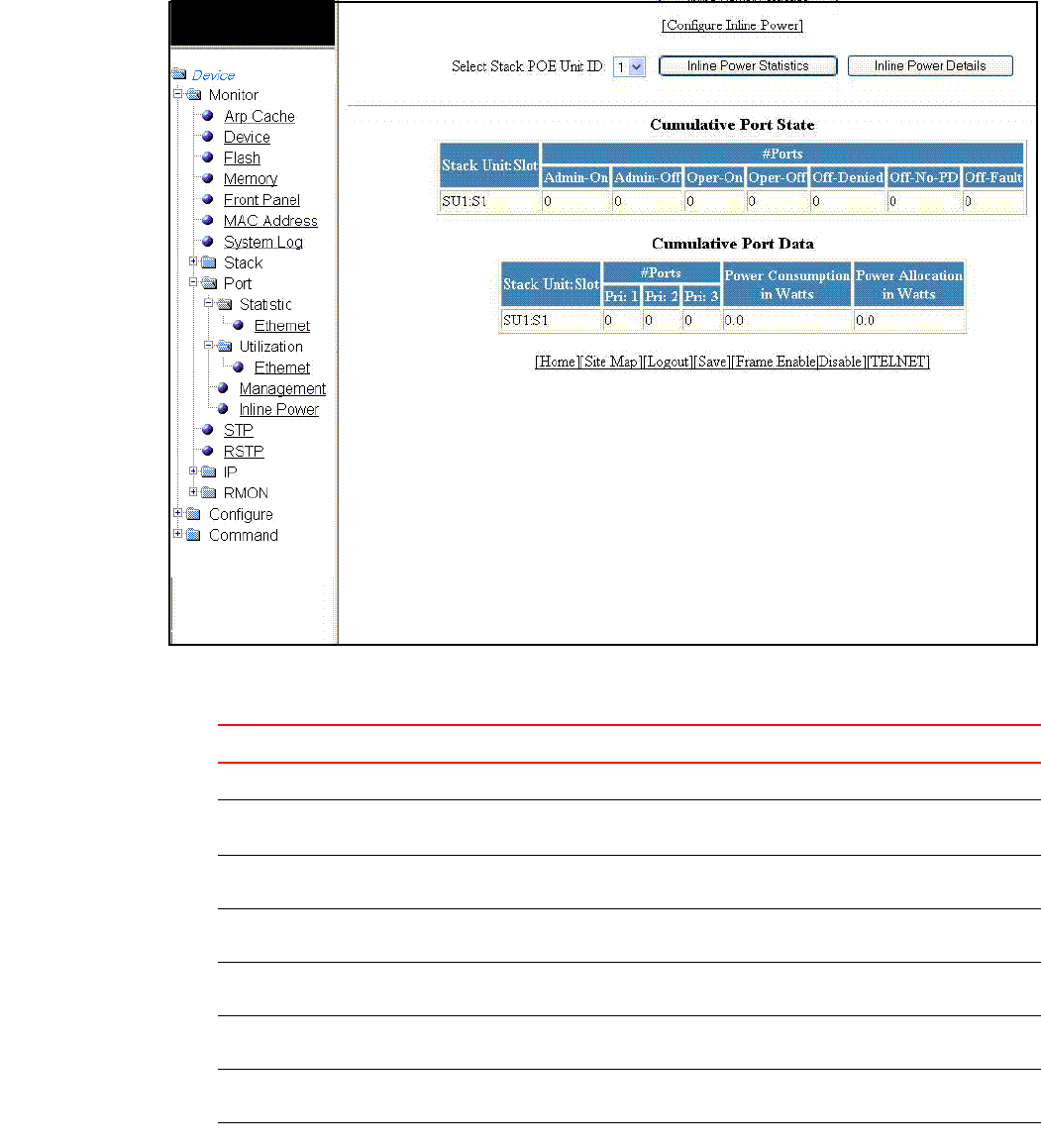Expand the IP tree node
The height and width of the screenshot is (1148, 1041).
(x=193, y=470)
